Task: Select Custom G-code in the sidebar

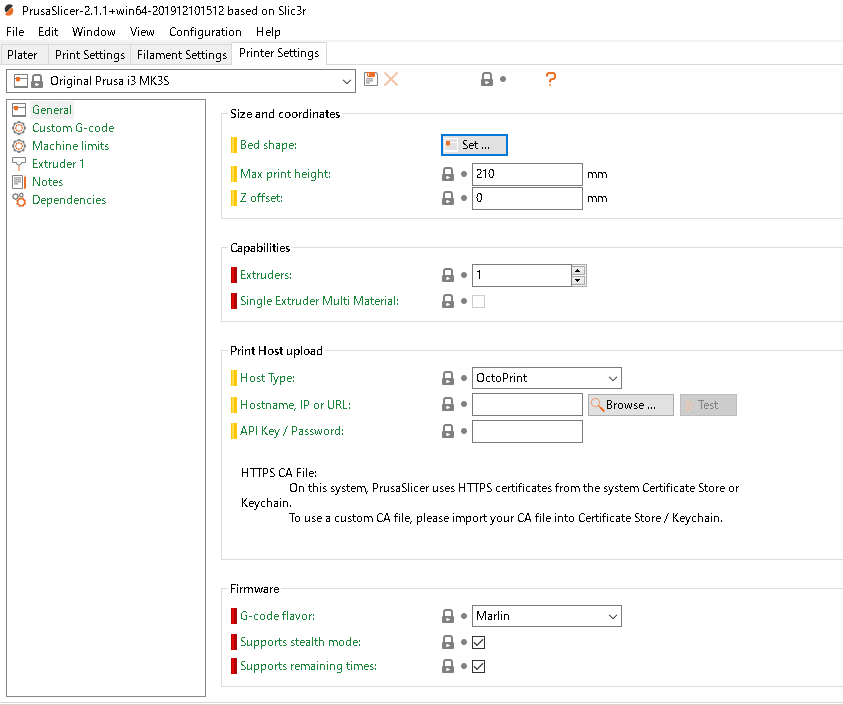Action: (73, 128)
